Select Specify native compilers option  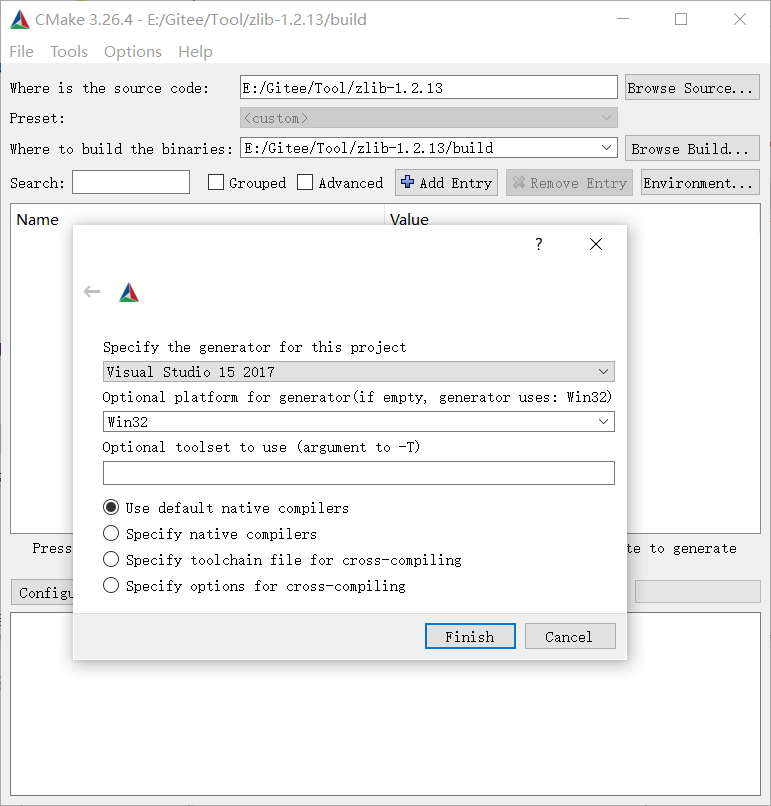coord(111,533)
